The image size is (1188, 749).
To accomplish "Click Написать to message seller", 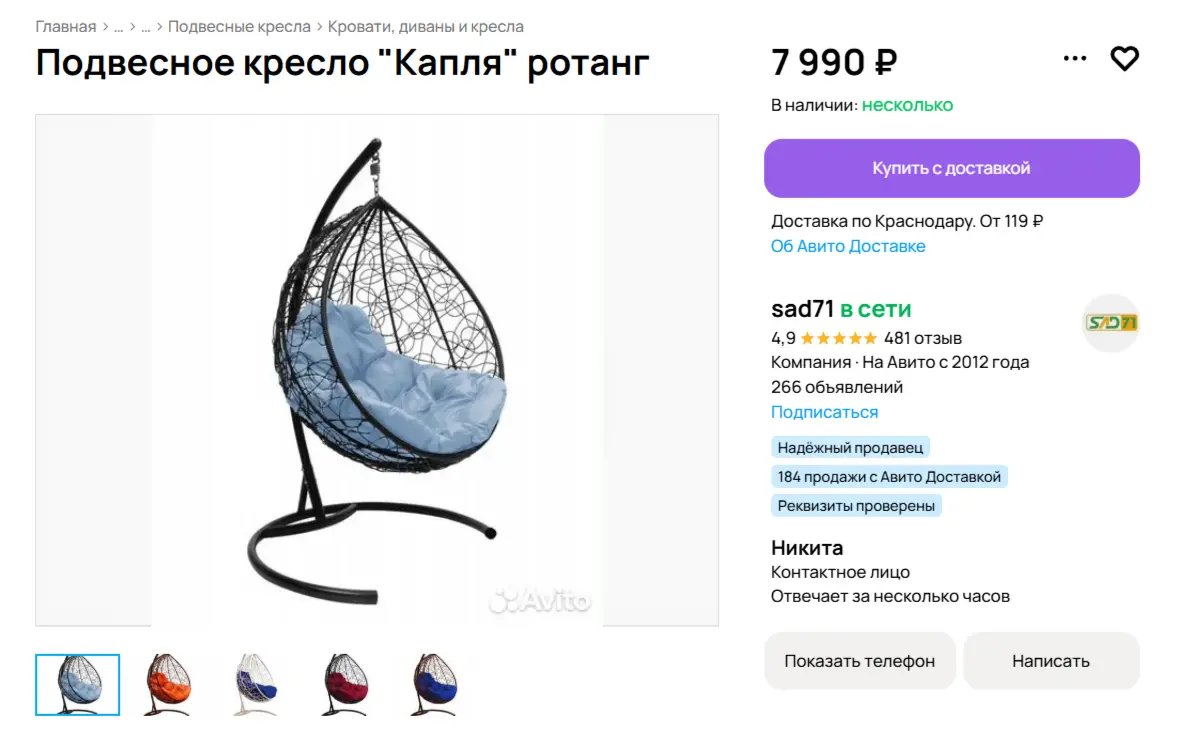I will pyautogui.click(x=1050, y=661).
